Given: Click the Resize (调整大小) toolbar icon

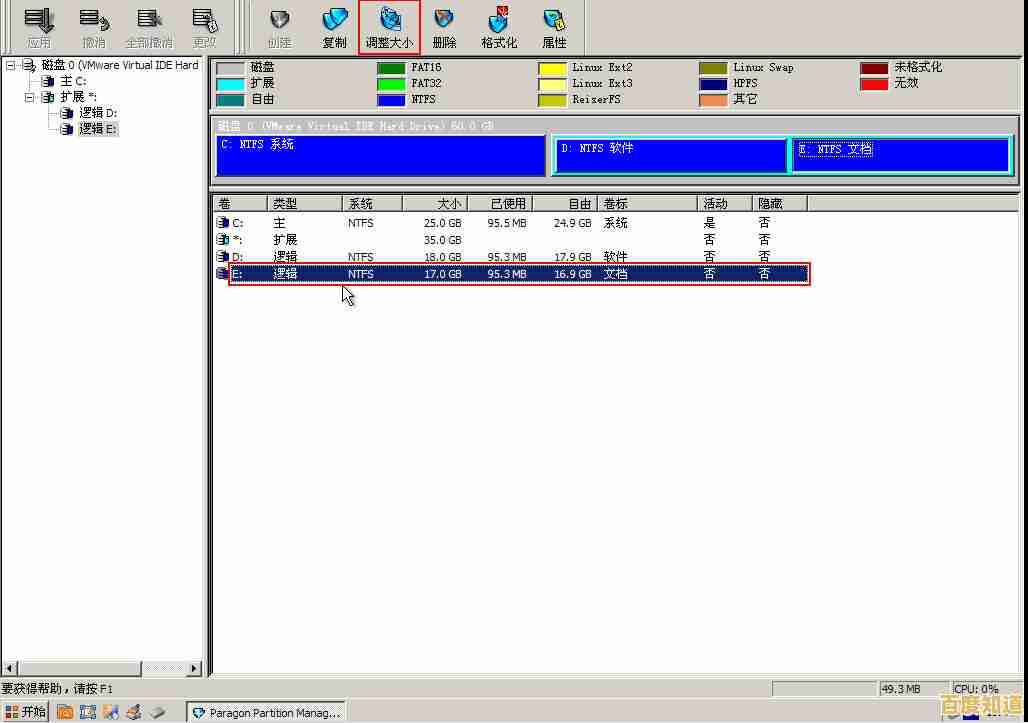Looking at the screenshot, I should [389, 27].
